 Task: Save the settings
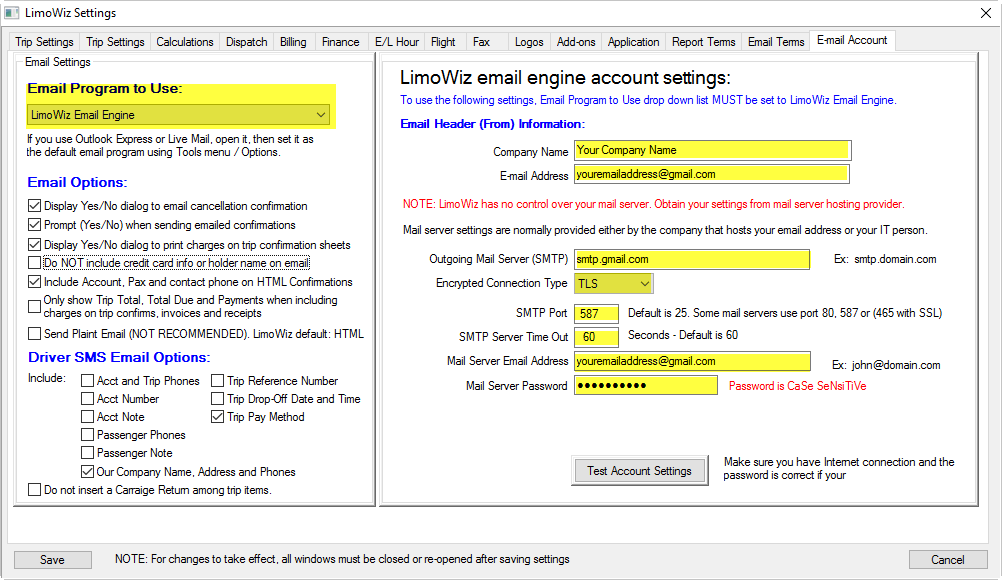pos(52,560)
